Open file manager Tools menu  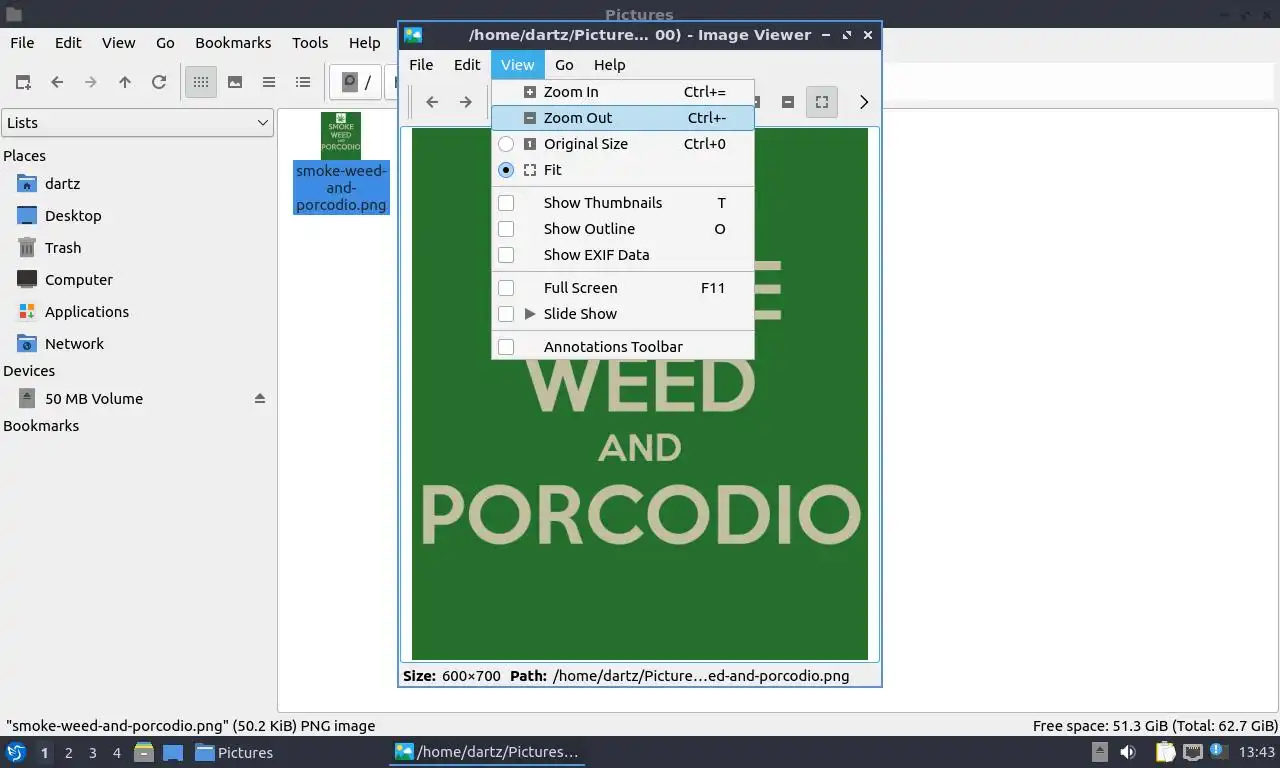click(x=310, y=43)
